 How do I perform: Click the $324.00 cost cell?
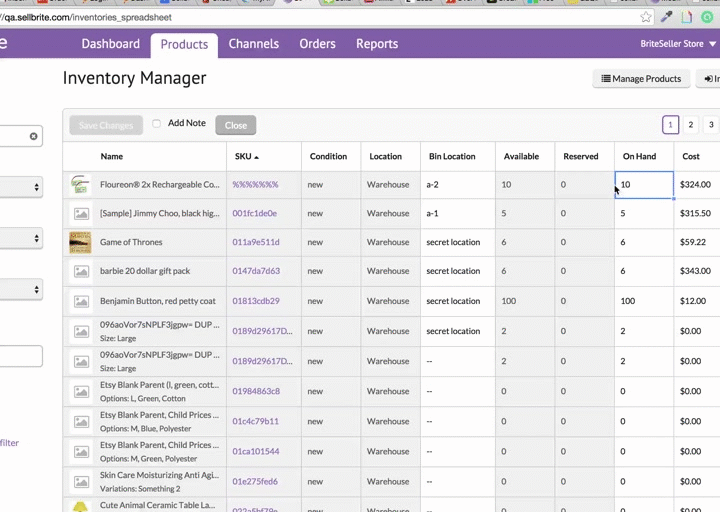[x=697, y=185]
